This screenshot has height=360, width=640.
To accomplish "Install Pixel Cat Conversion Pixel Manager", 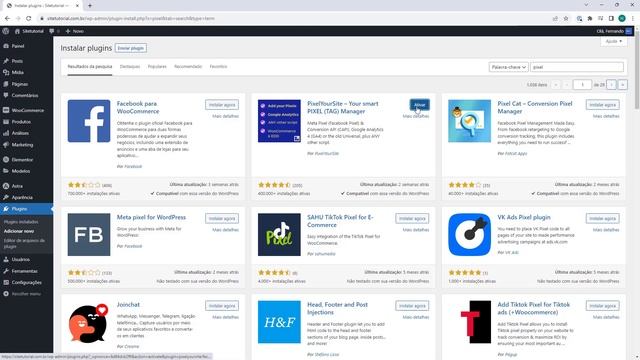I will pos(602,105).
